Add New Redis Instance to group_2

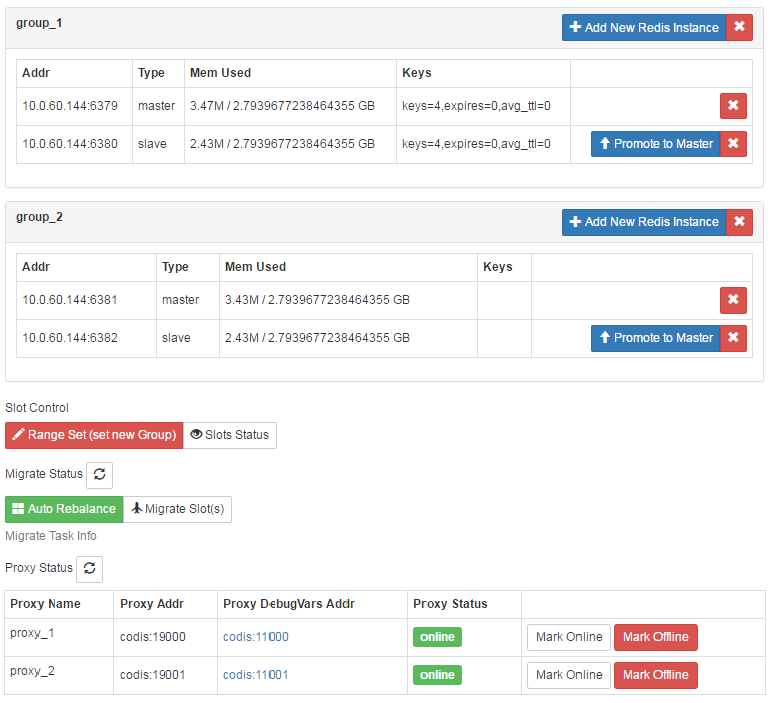coord(644,221)
